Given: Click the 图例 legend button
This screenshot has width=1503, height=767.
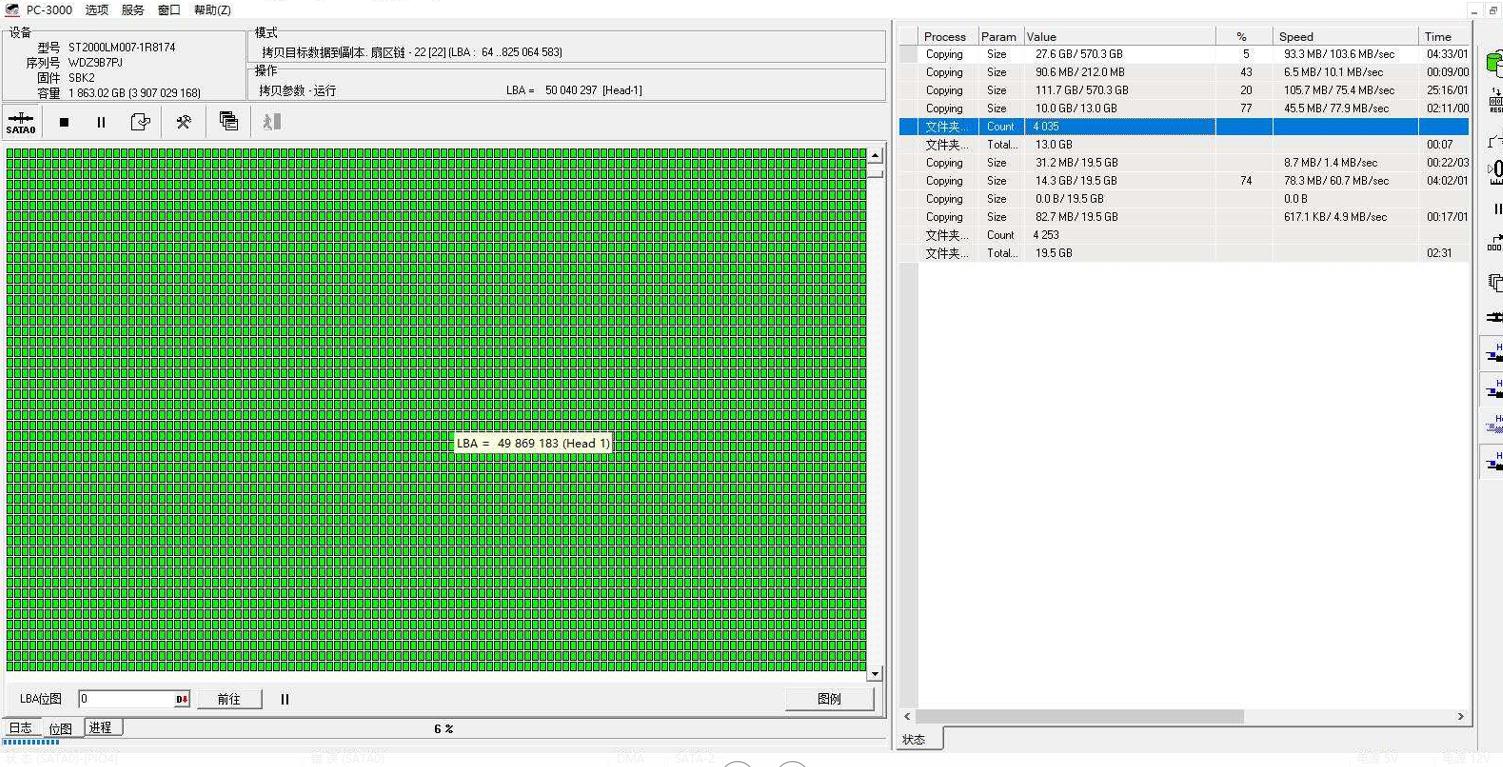Looking at the screenshot, I should coord(829,700).
